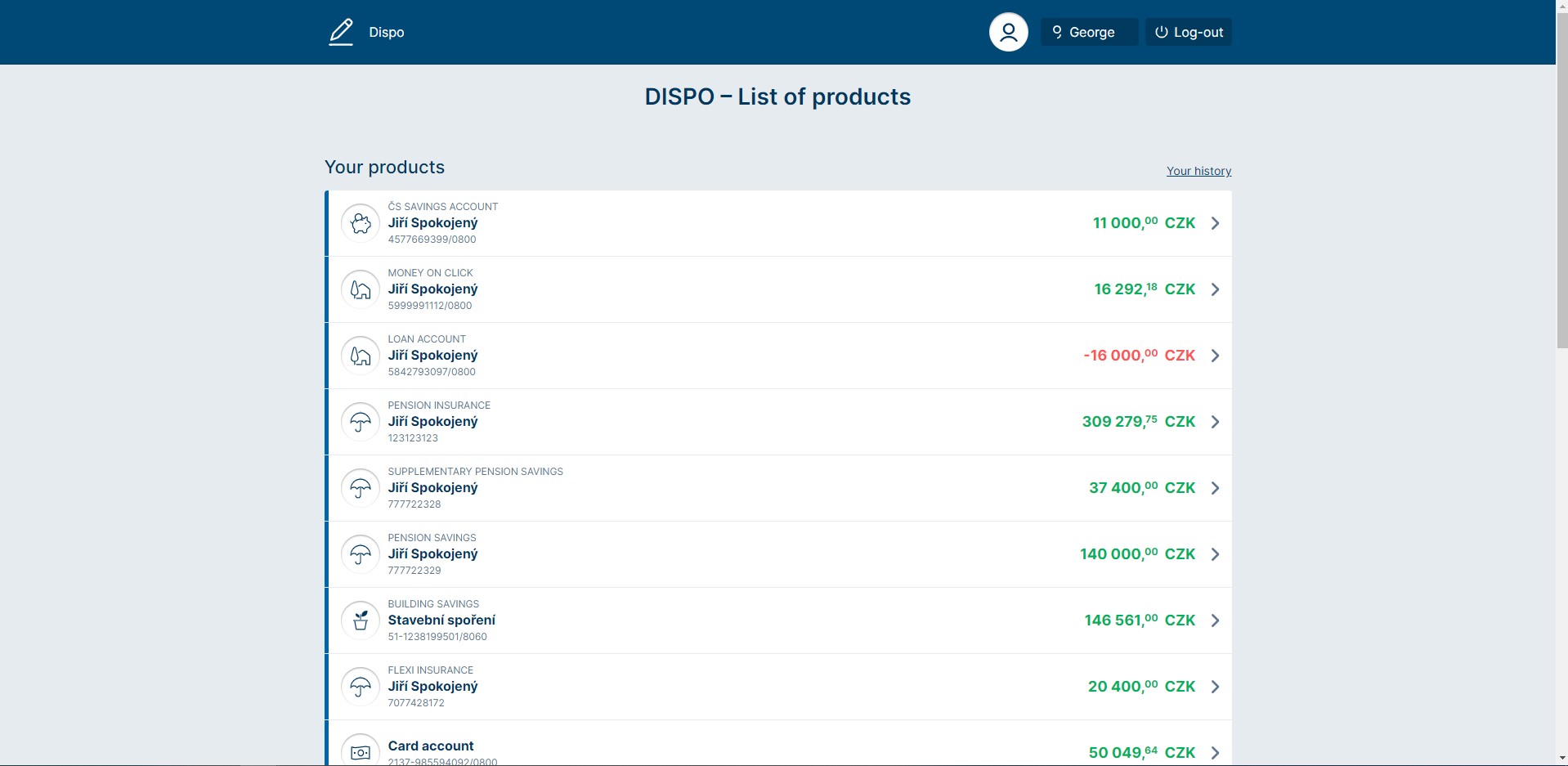Click the Card account banknote icon

pyautogui.click(x=361, y=751)
